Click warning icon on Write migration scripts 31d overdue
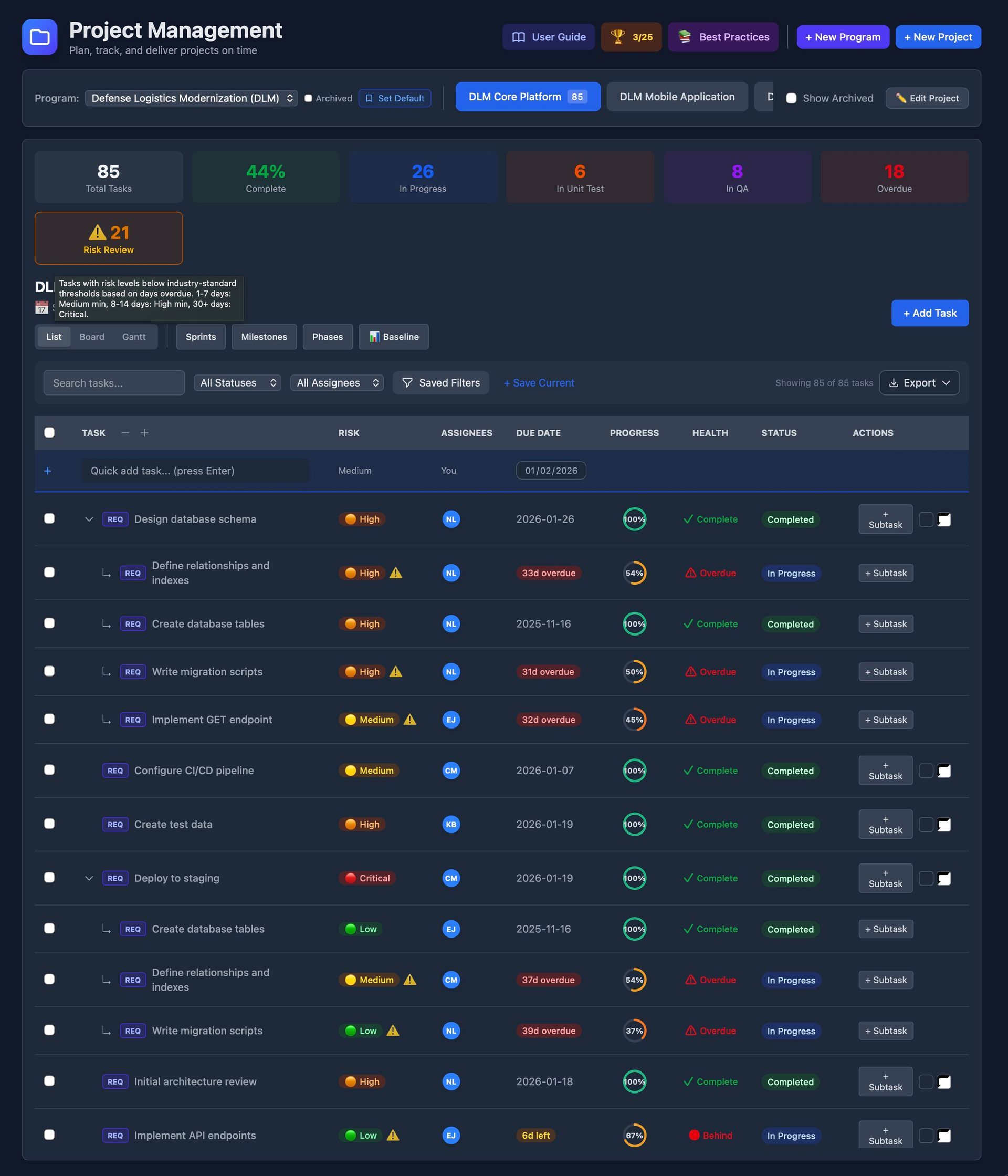Image resolution: width=1008 pixels, height=1176 pixels. [396, 672]
